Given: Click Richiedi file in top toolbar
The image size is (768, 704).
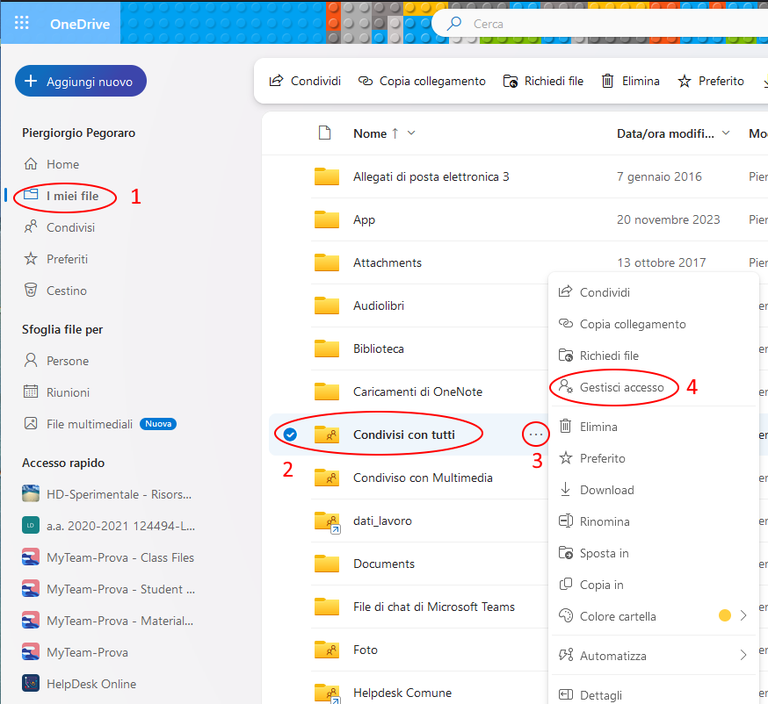Looking at the screenshot, I should click(x=543, y=81).
